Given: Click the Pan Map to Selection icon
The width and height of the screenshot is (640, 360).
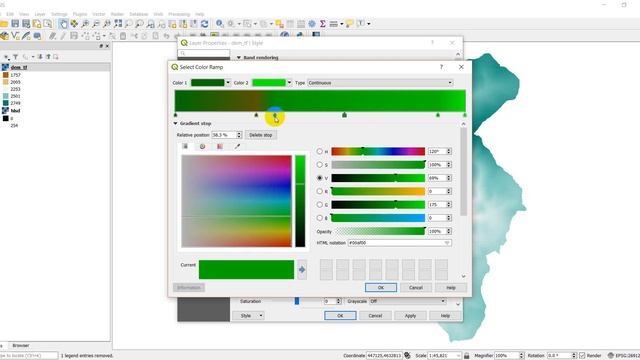Looking at the screenshot, I should [x=74, y=24].
